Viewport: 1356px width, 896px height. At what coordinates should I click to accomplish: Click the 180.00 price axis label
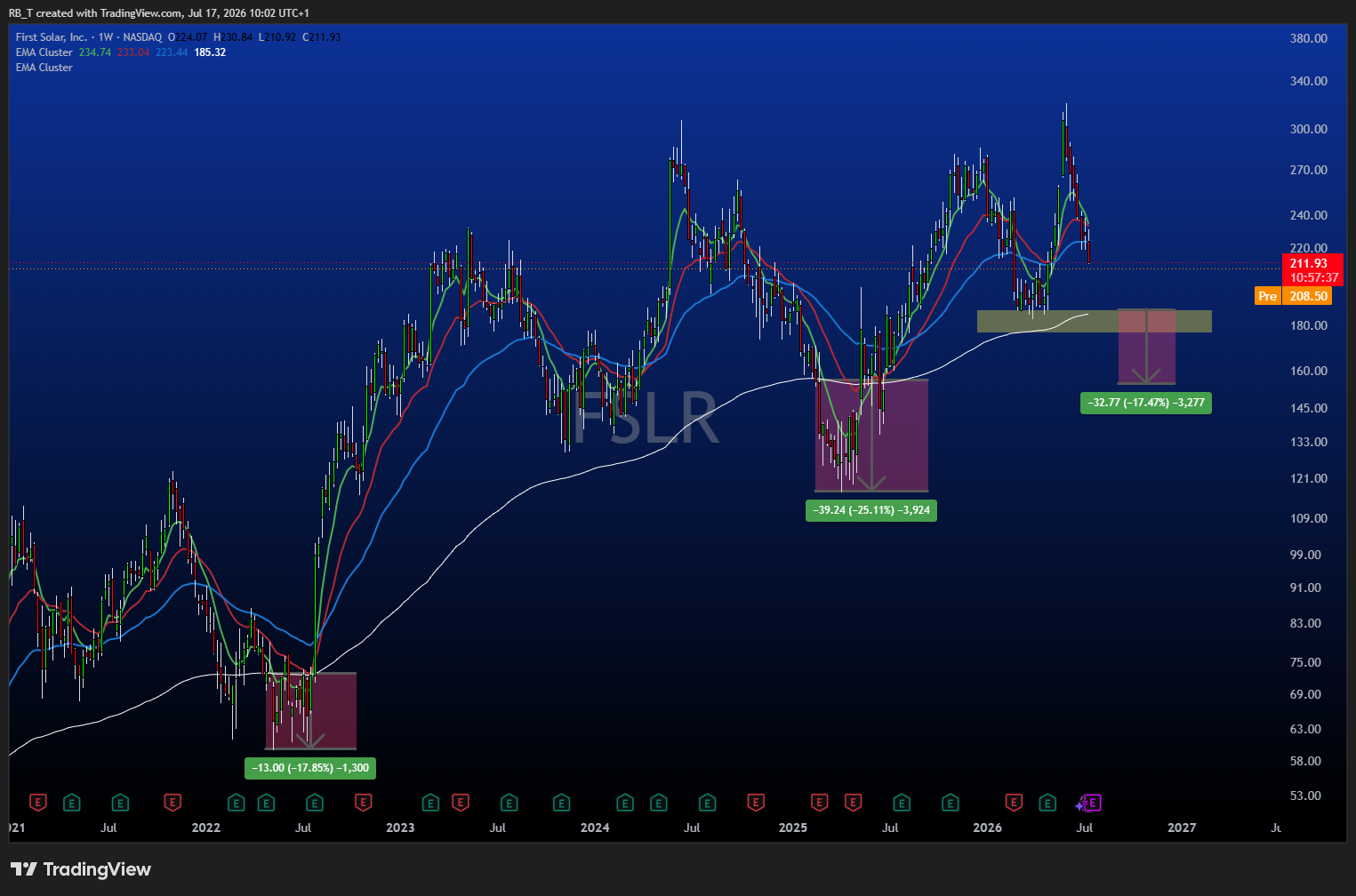pyautogui.click(x=1308, y=325)
